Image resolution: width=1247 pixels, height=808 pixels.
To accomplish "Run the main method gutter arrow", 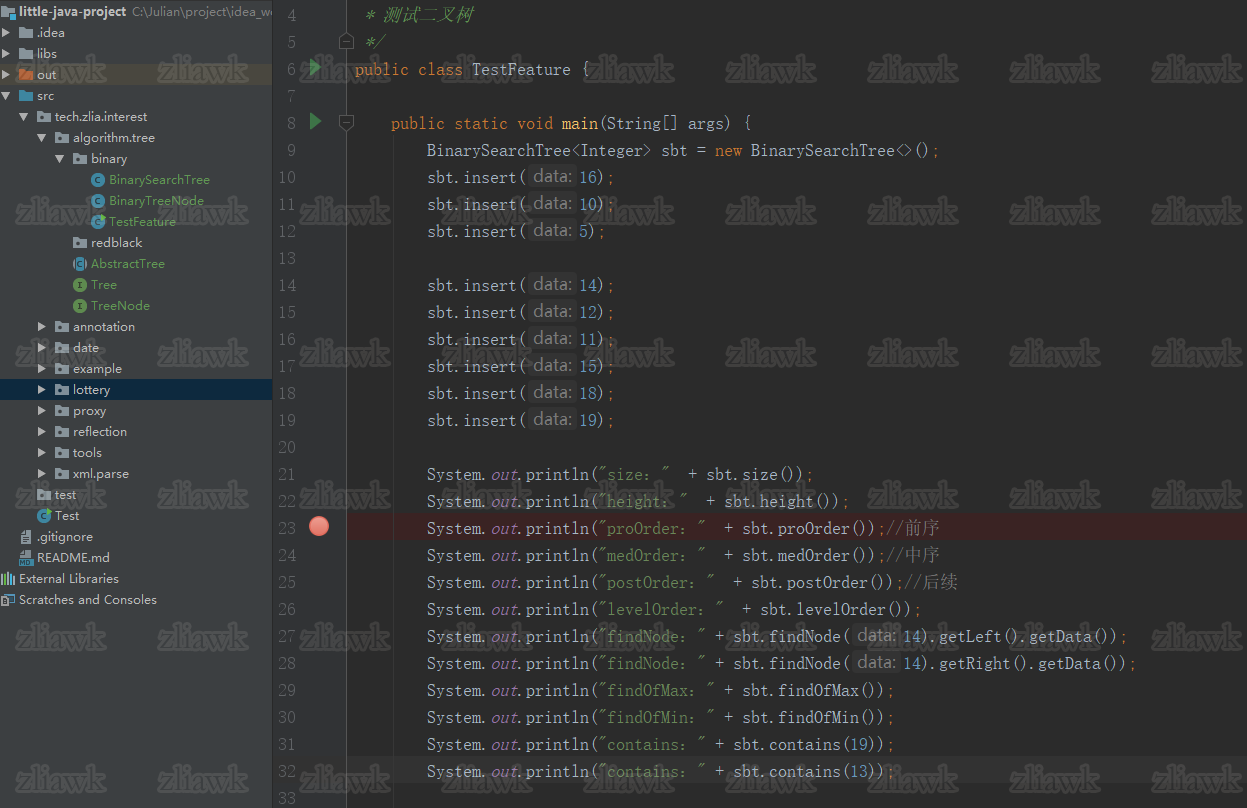I will click(315, 122).
